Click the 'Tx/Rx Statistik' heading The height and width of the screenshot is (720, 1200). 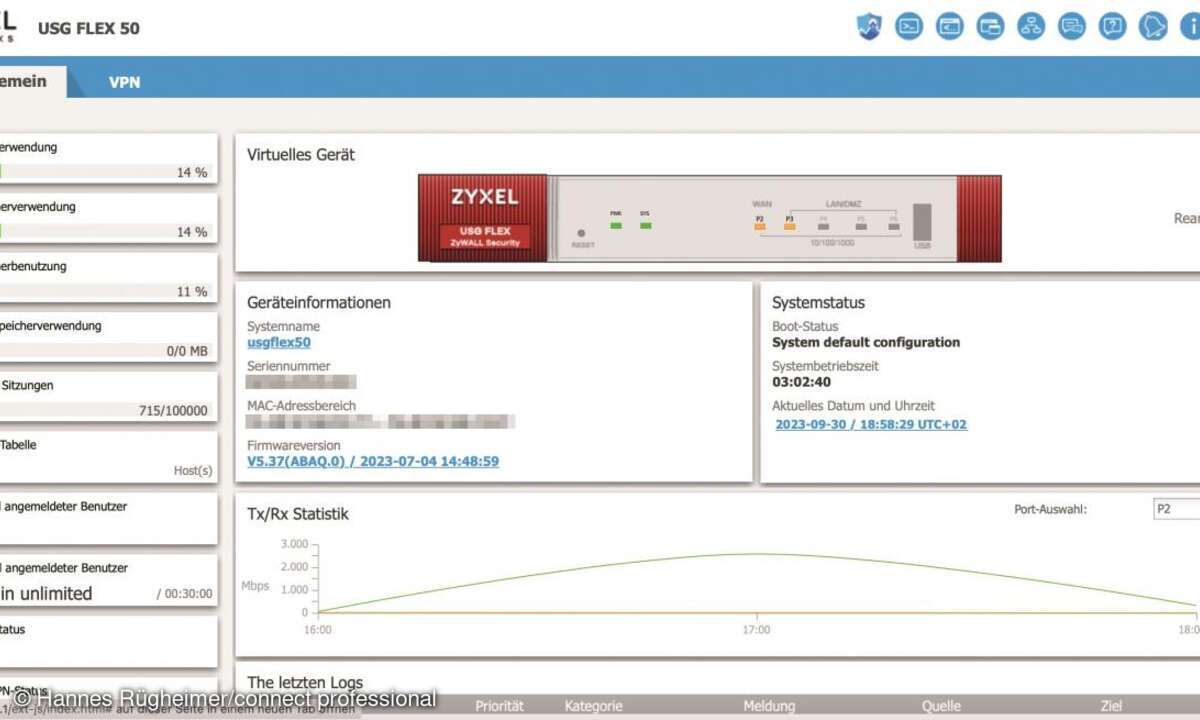coord(298,514)
